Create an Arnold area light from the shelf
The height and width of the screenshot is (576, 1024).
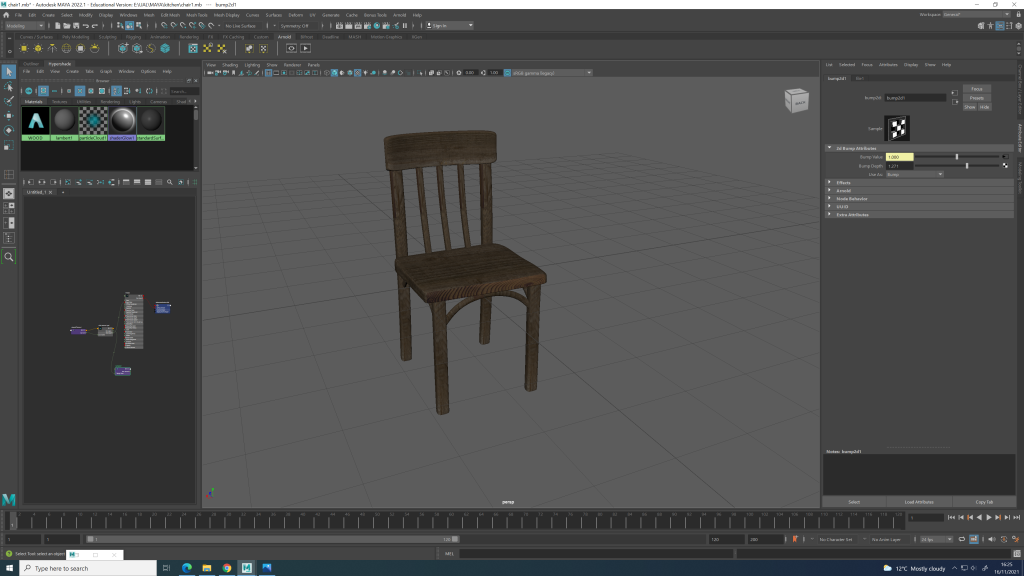(24, 48)
